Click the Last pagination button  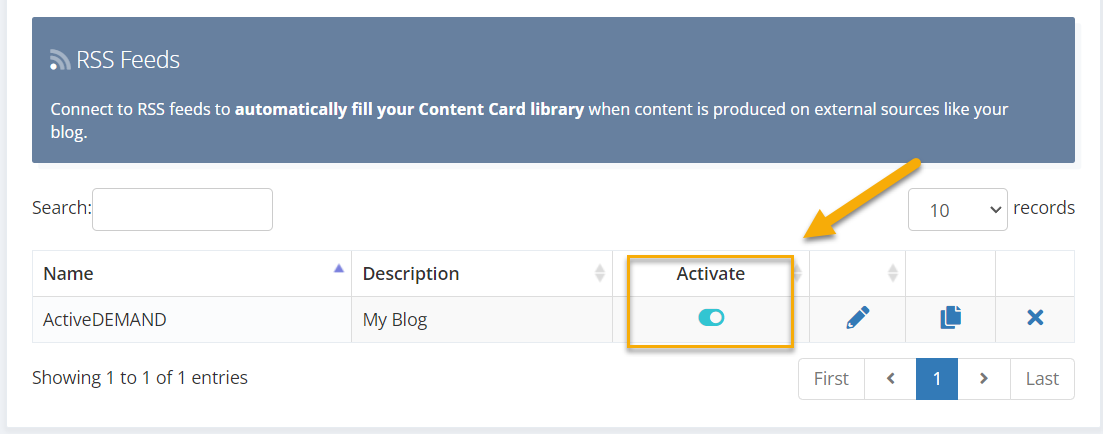(x=1043, y=379)
